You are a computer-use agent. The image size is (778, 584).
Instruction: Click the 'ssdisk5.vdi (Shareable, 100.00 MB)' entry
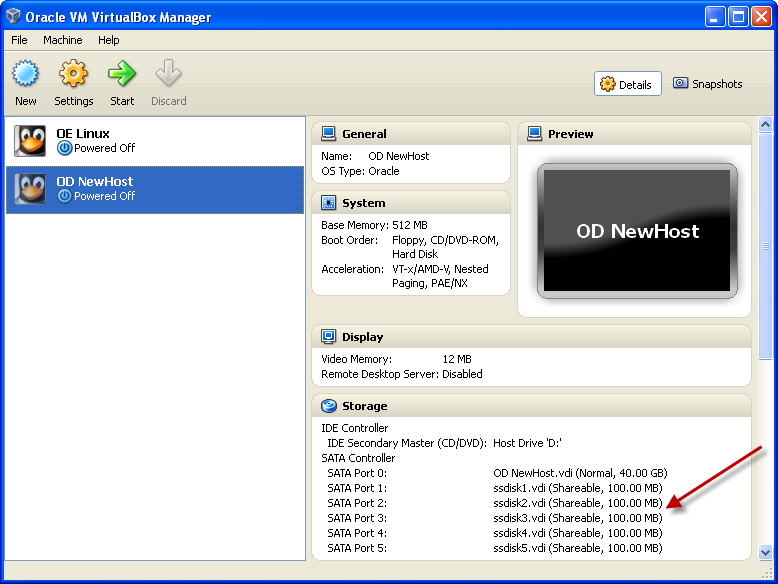pos(578,548)
